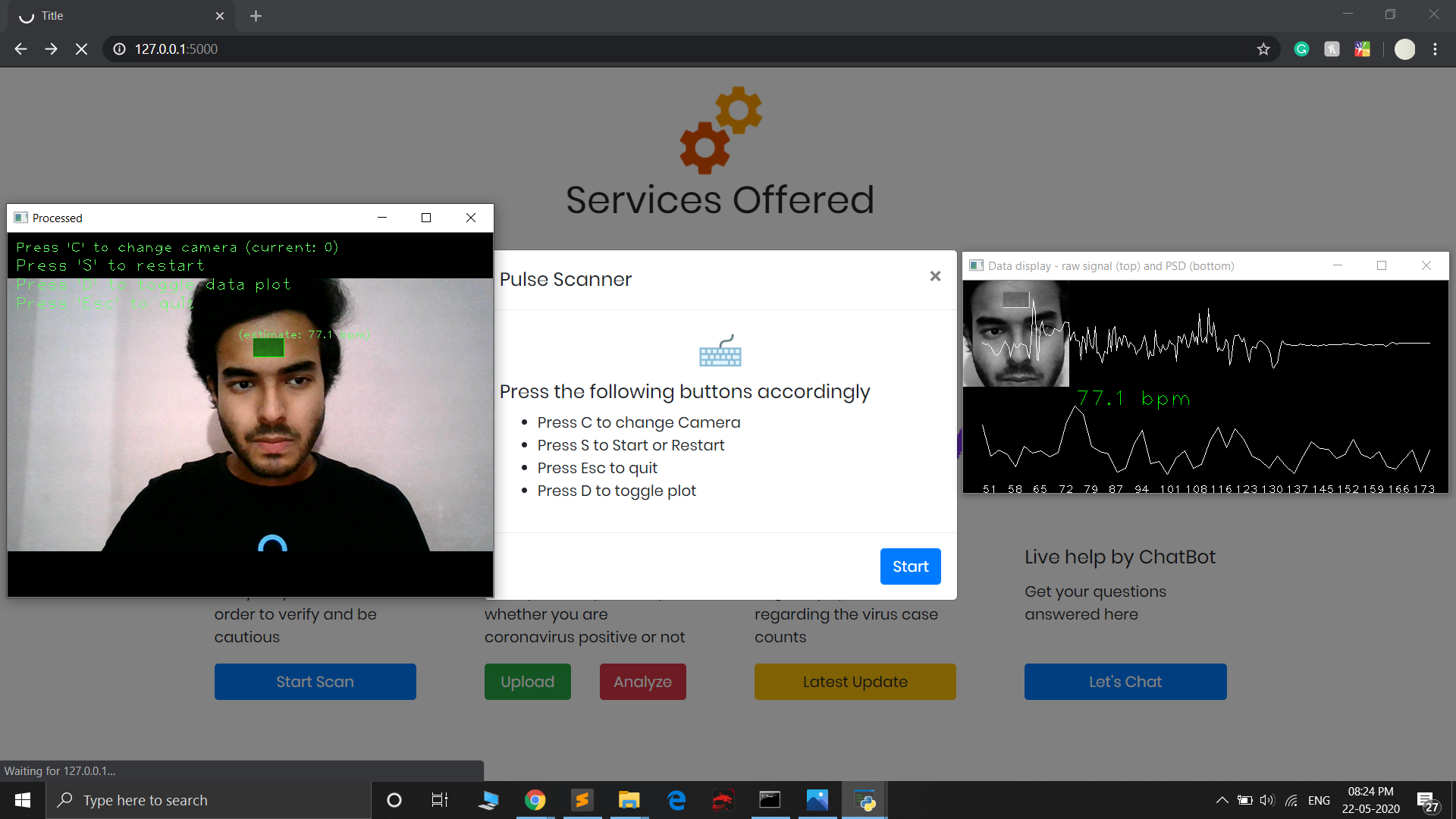Click the Latest Update button

pyautogui.click(x=855, y=682)
